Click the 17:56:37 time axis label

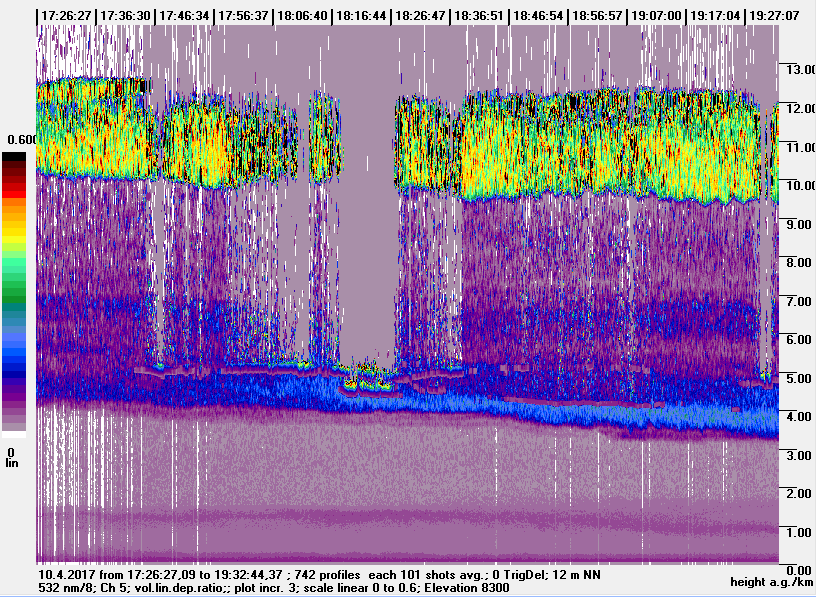(x=243, y=16)
